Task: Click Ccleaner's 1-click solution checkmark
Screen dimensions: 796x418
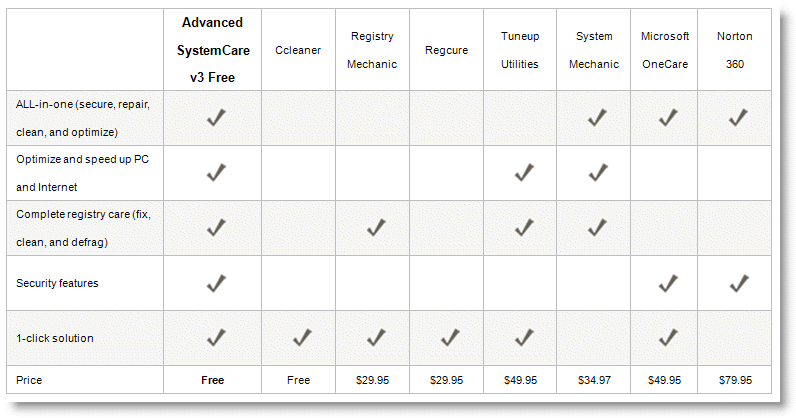Action: coord(302,337)
